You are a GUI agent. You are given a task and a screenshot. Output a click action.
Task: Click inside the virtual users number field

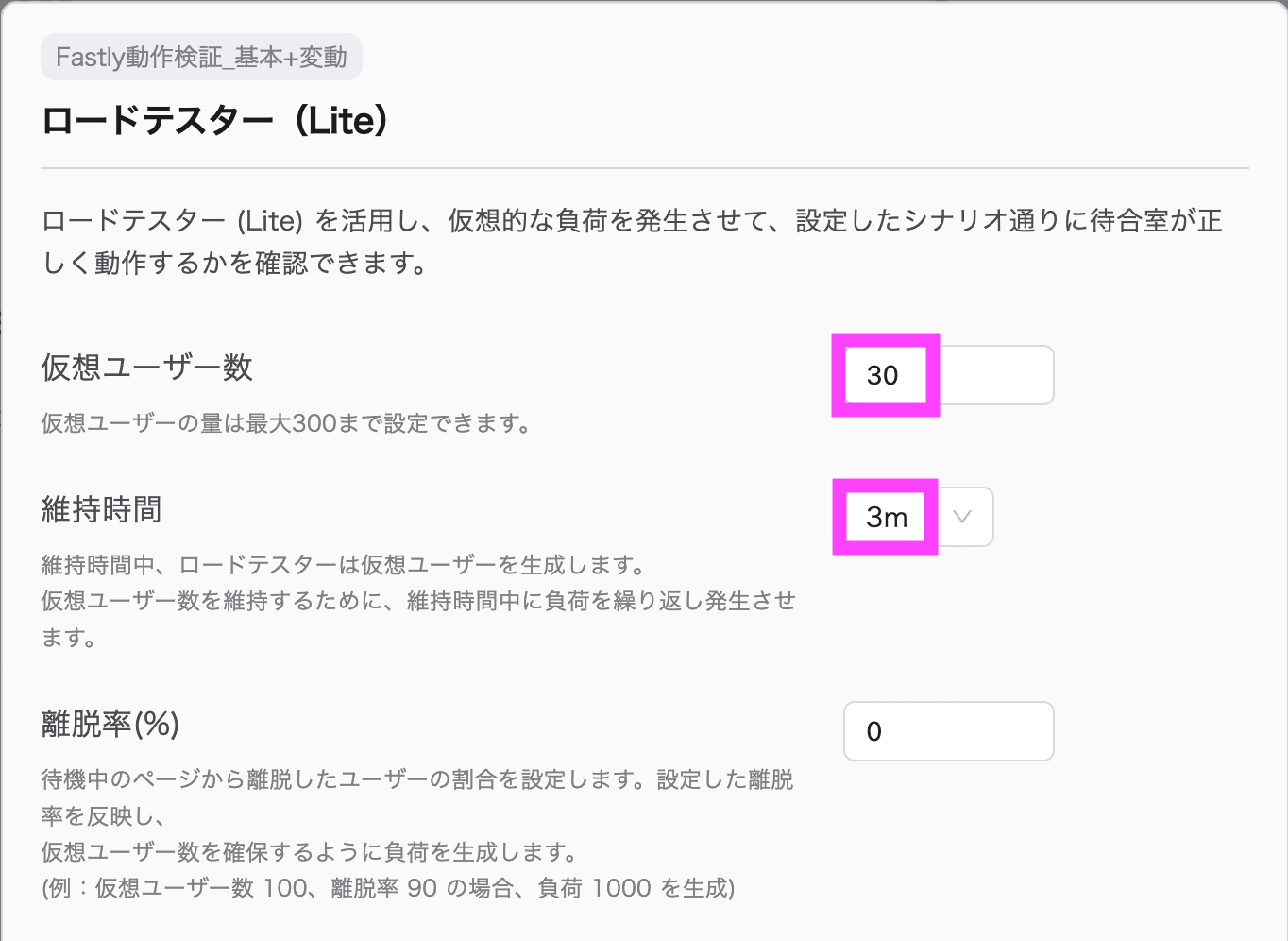tap(884, 375)
